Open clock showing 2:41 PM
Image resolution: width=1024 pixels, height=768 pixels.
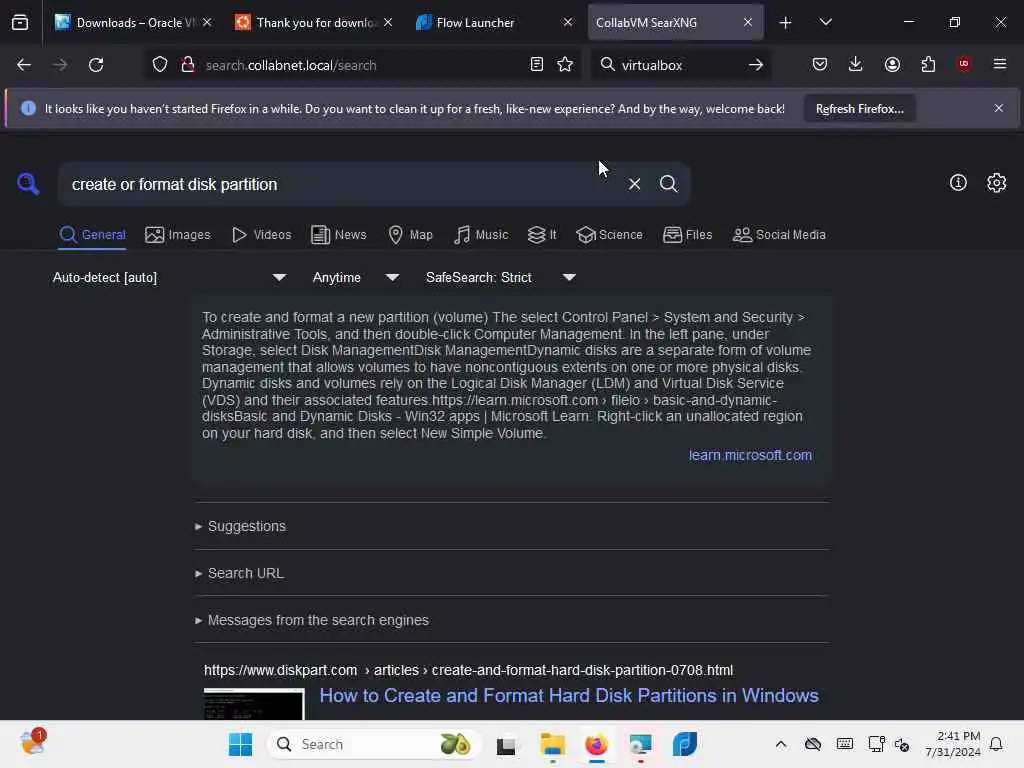tap(953, 744)
